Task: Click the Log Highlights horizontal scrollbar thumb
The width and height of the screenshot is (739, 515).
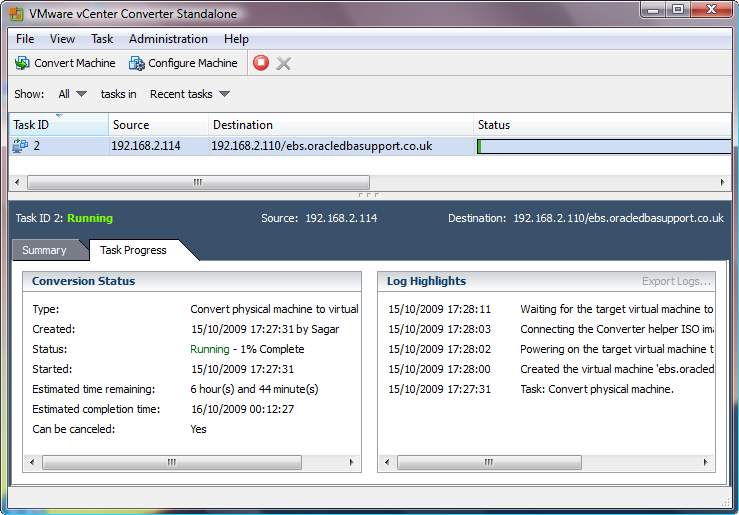Action: (x=489, y=462)
